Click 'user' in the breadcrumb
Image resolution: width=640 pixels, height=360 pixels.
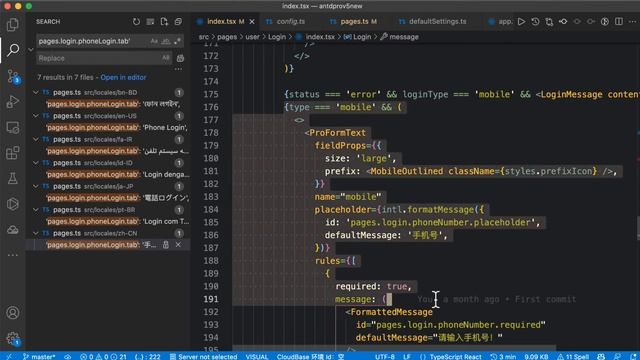point(252,37)
